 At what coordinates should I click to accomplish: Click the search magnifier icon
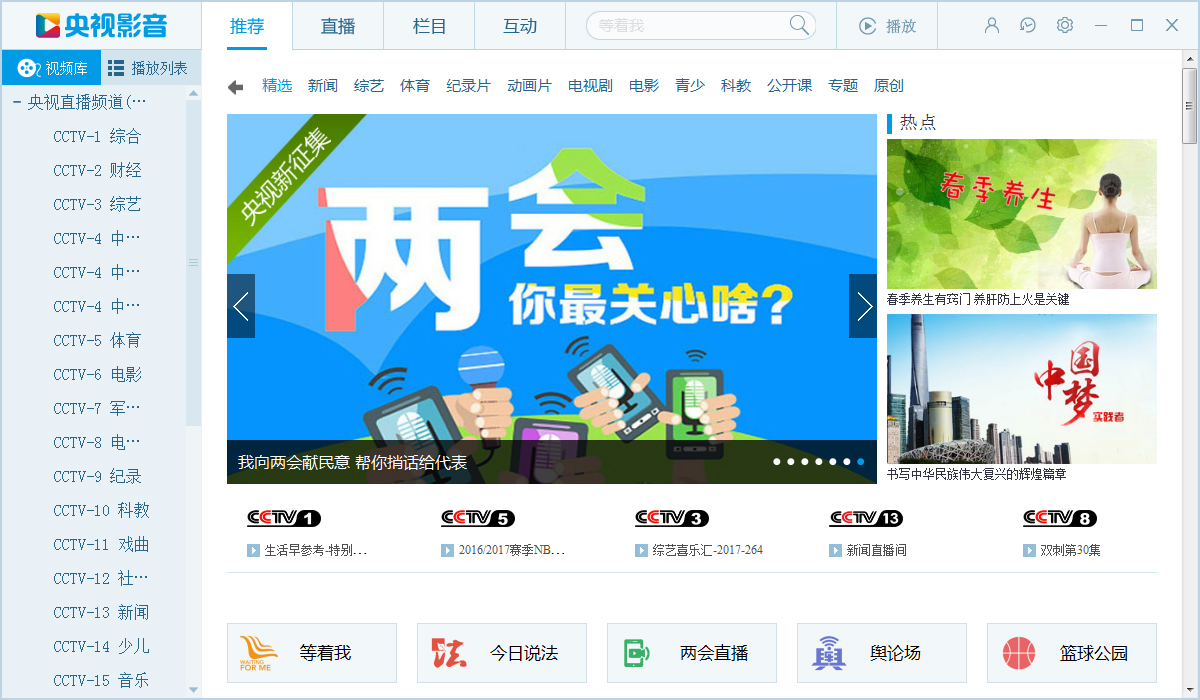[799, 25]
